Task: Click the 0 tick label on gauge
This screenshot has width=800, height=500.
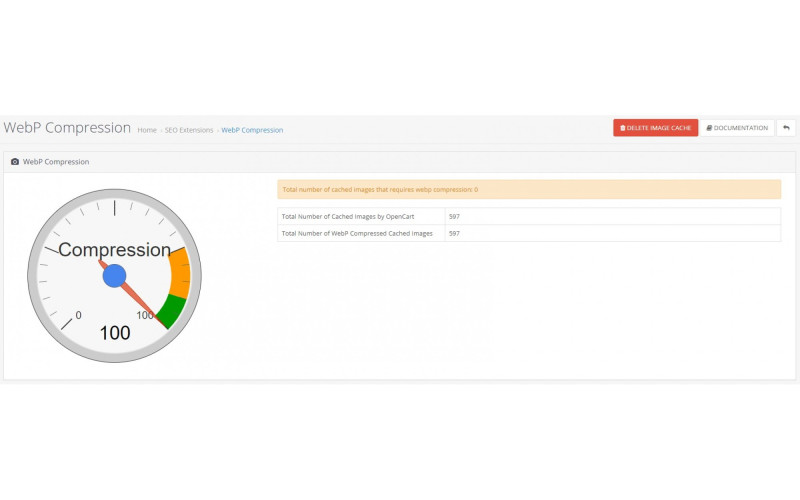Action: point(79,315)
